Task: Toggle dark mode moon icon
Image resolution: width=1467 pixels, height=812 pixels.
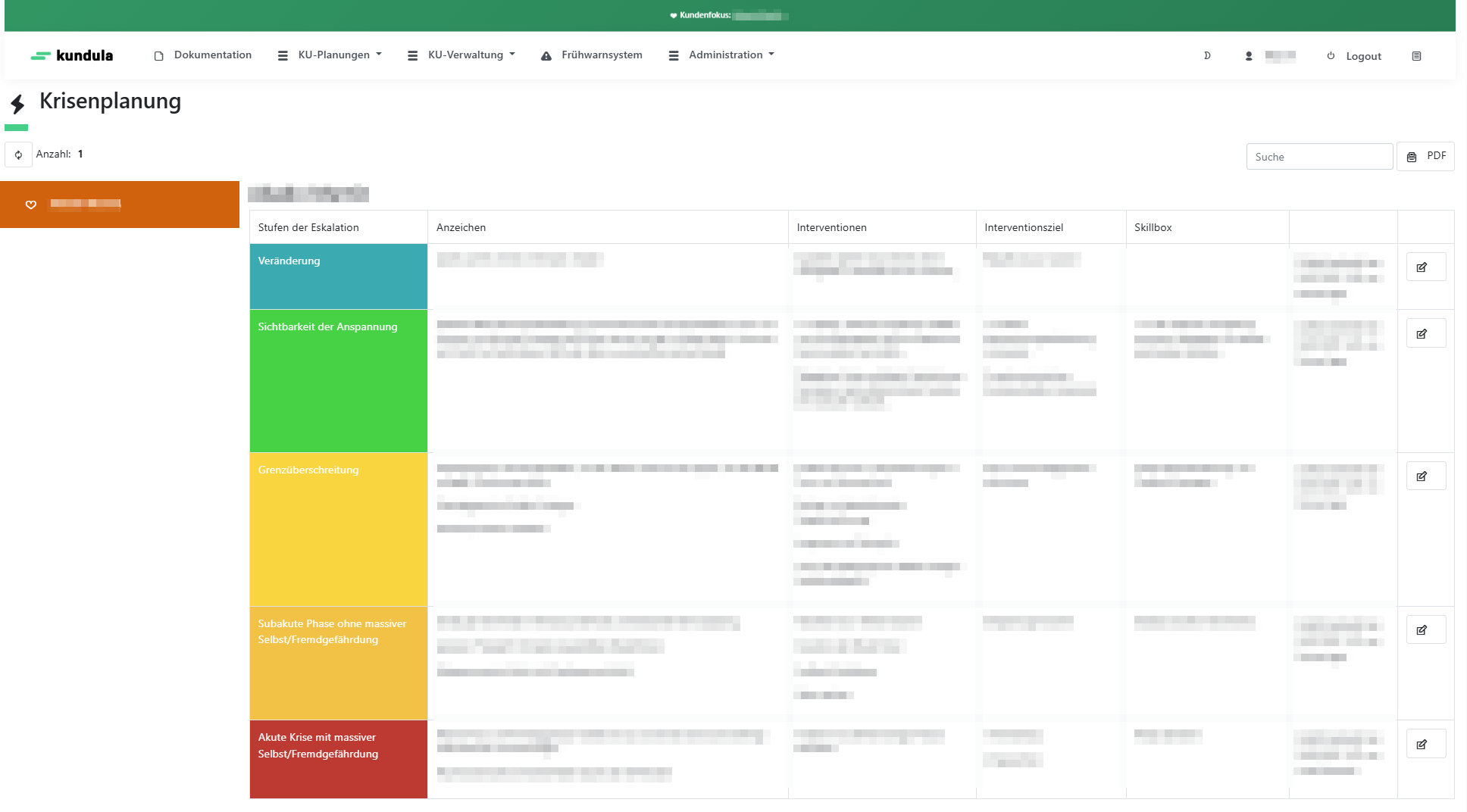Action: (x=1207, y=56)
